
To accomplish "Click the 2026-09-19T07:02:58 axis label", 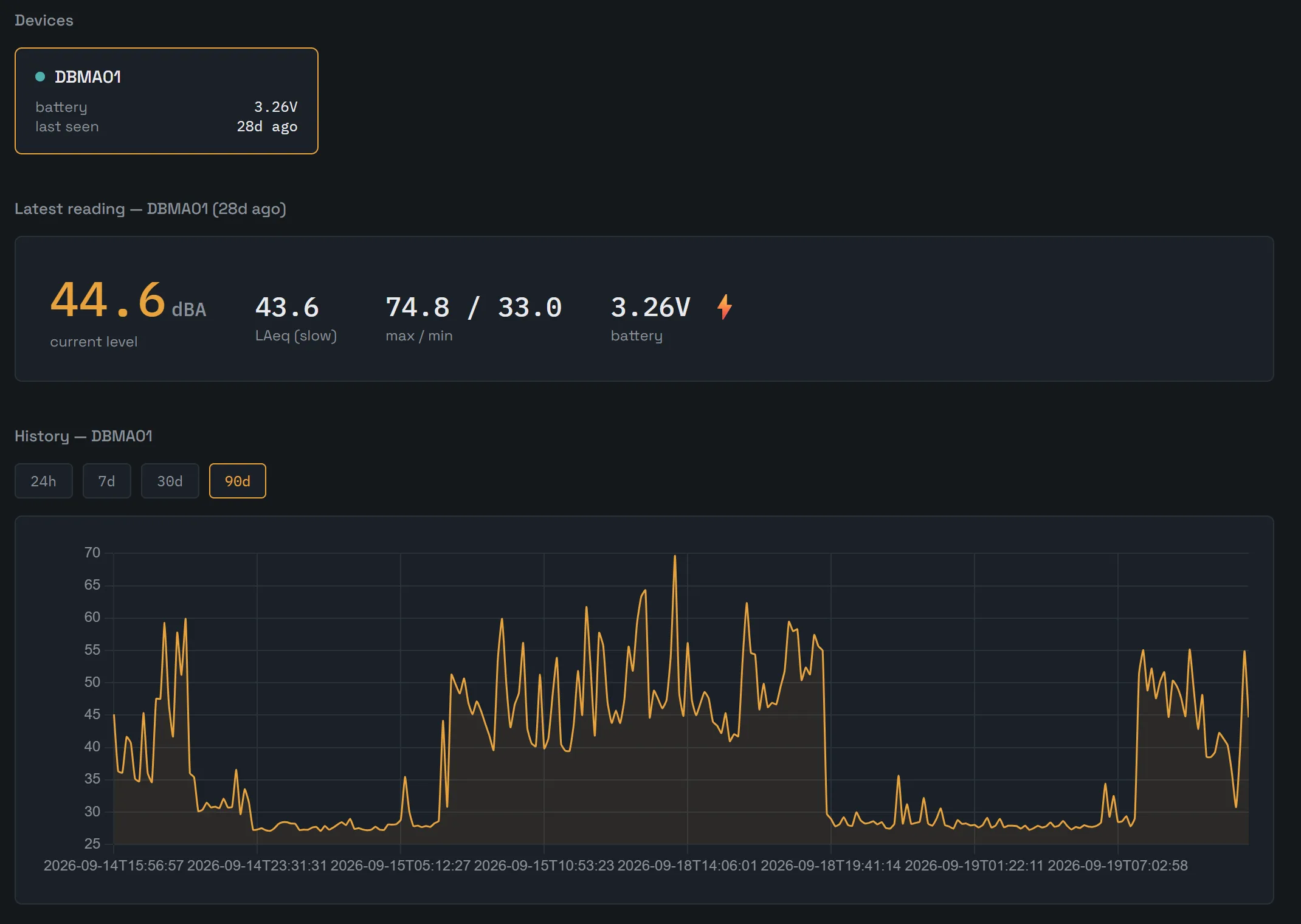I will 1117,866.
